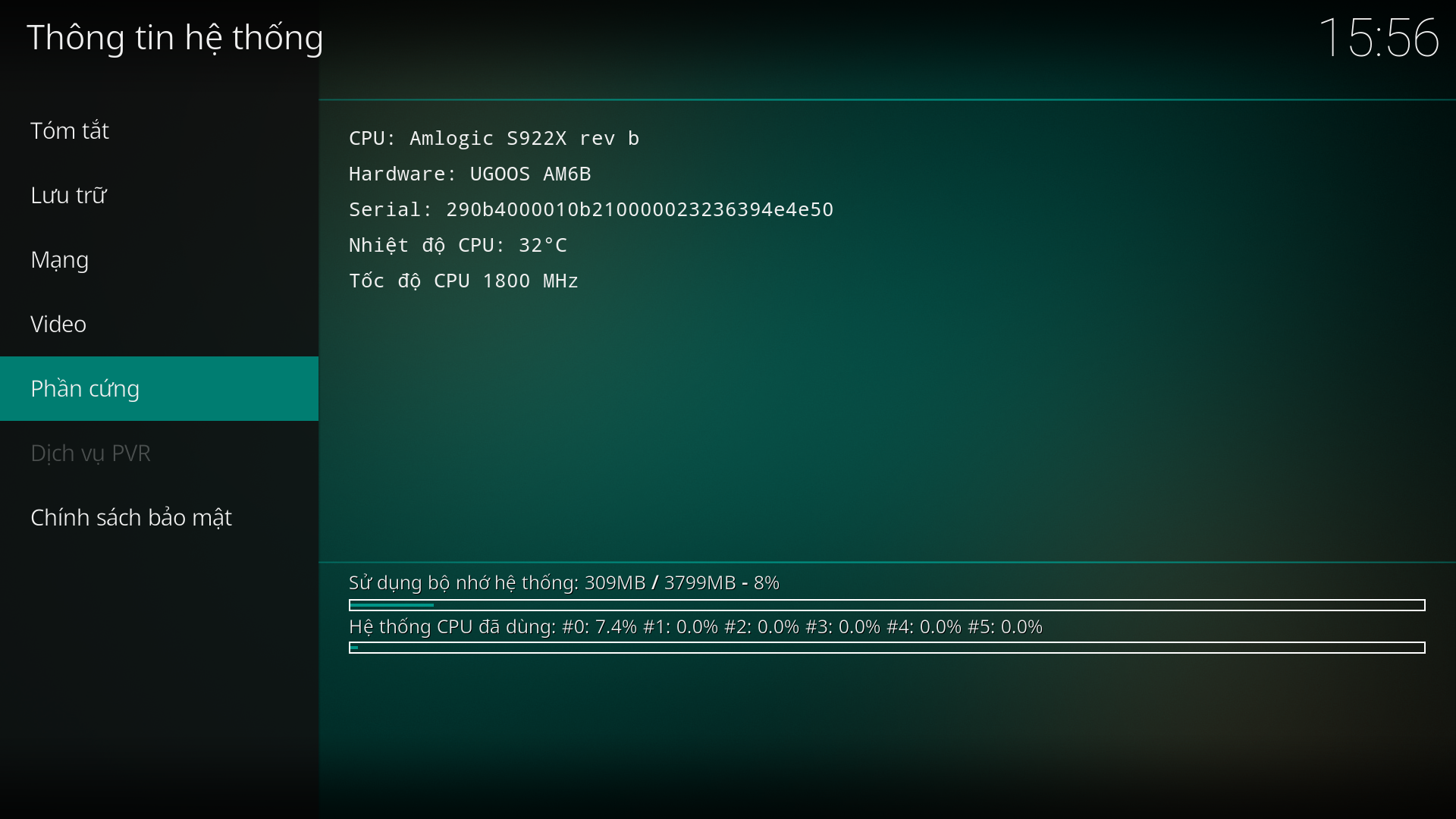Click the Tốc độ CPU 1800 MHz line
Image resolution: width=1456 pixels, height=819 pixels.
tap(463, 281)
